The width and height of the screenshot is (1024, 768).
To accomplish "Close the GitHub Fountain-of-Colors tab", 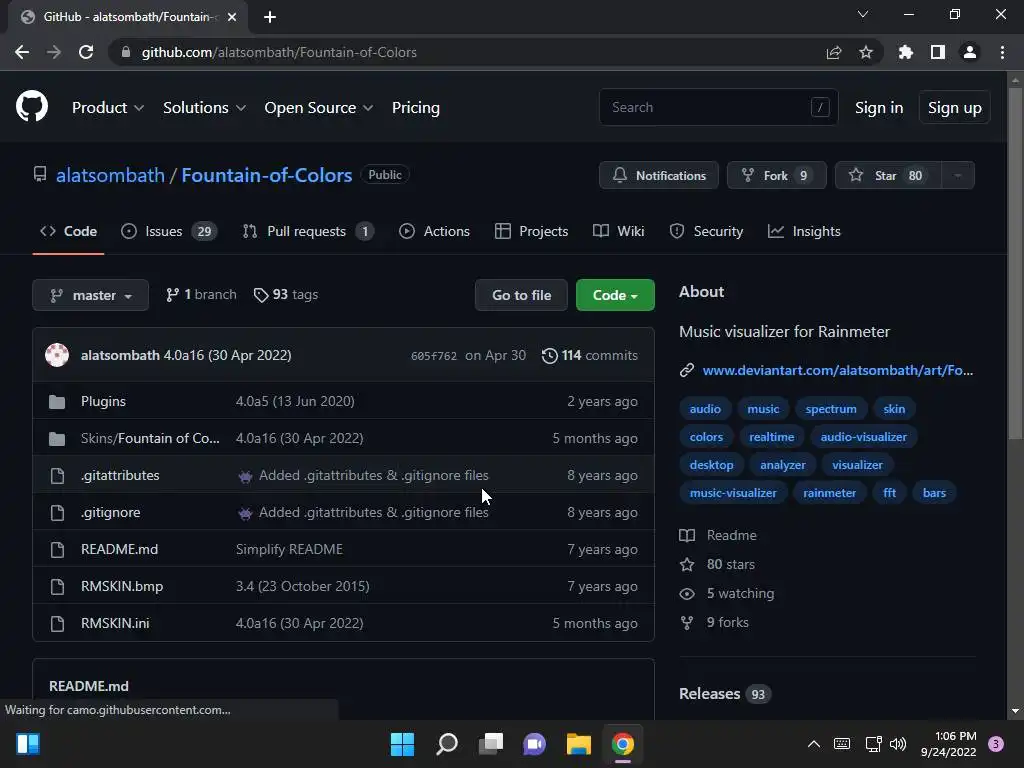I will click(232, 17).
